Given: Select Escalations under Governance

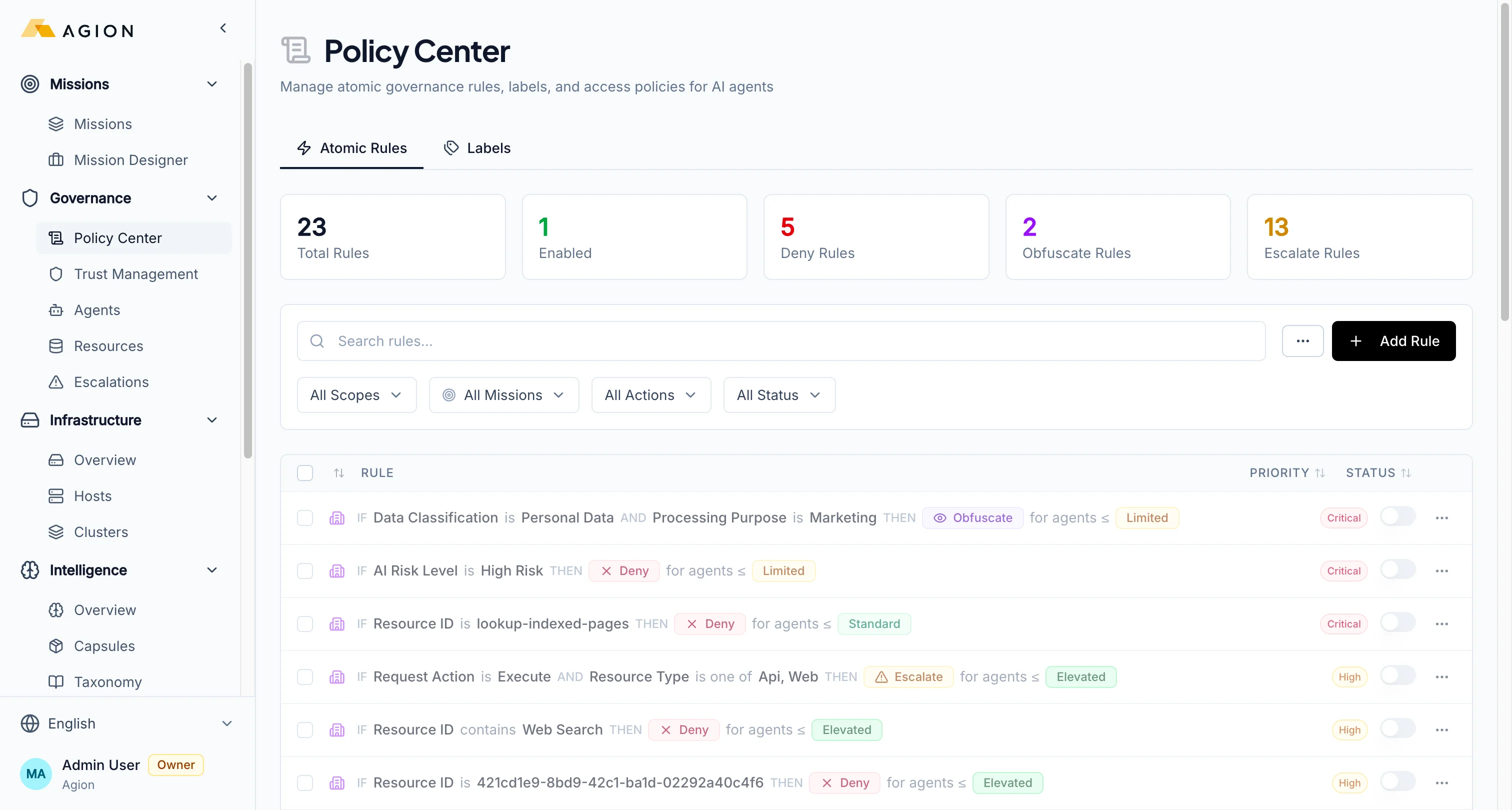Looking at the screenshot, I should point(110,381).
